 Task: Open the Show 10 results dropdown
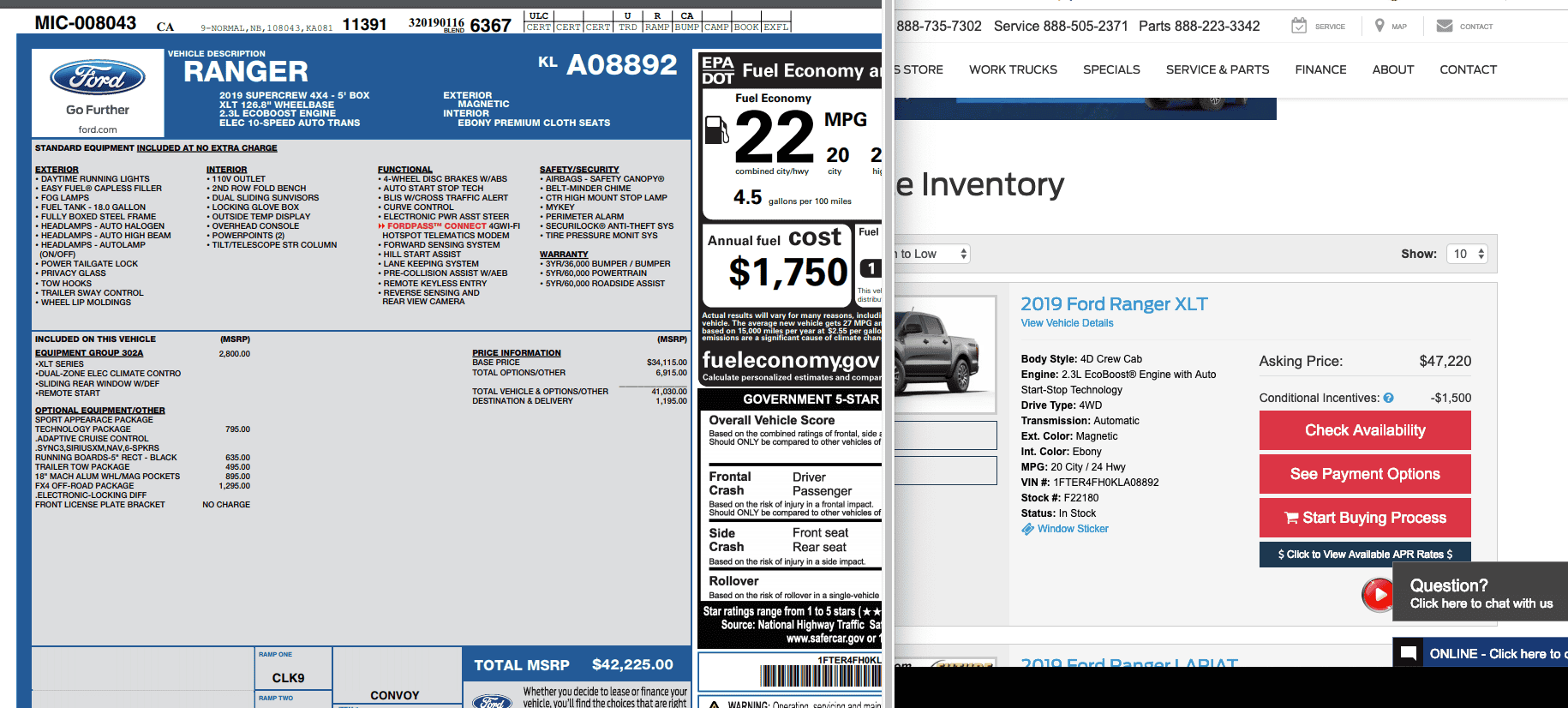[x=1467, y=254]
